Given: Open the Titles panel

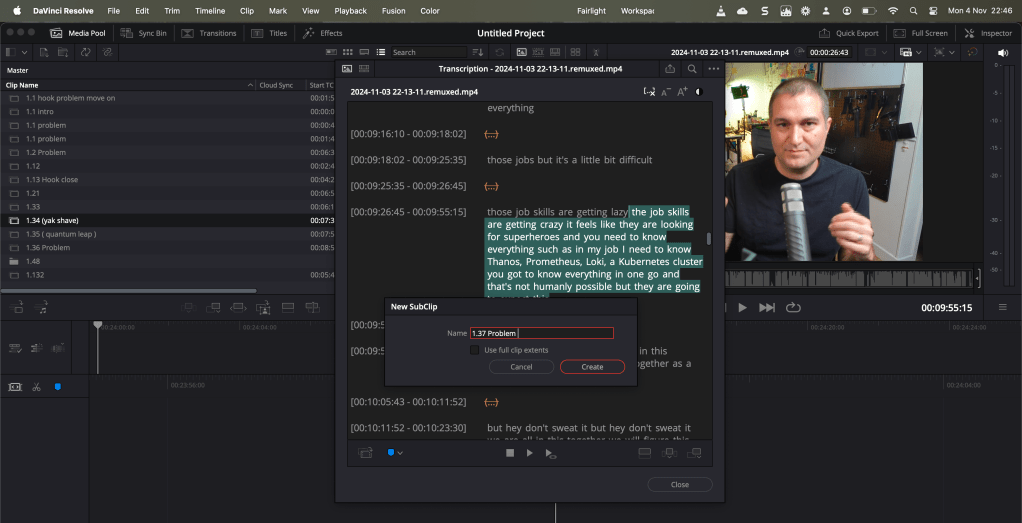Looking at the screenshot, I should pyautogui.click(x=269, y=33).
